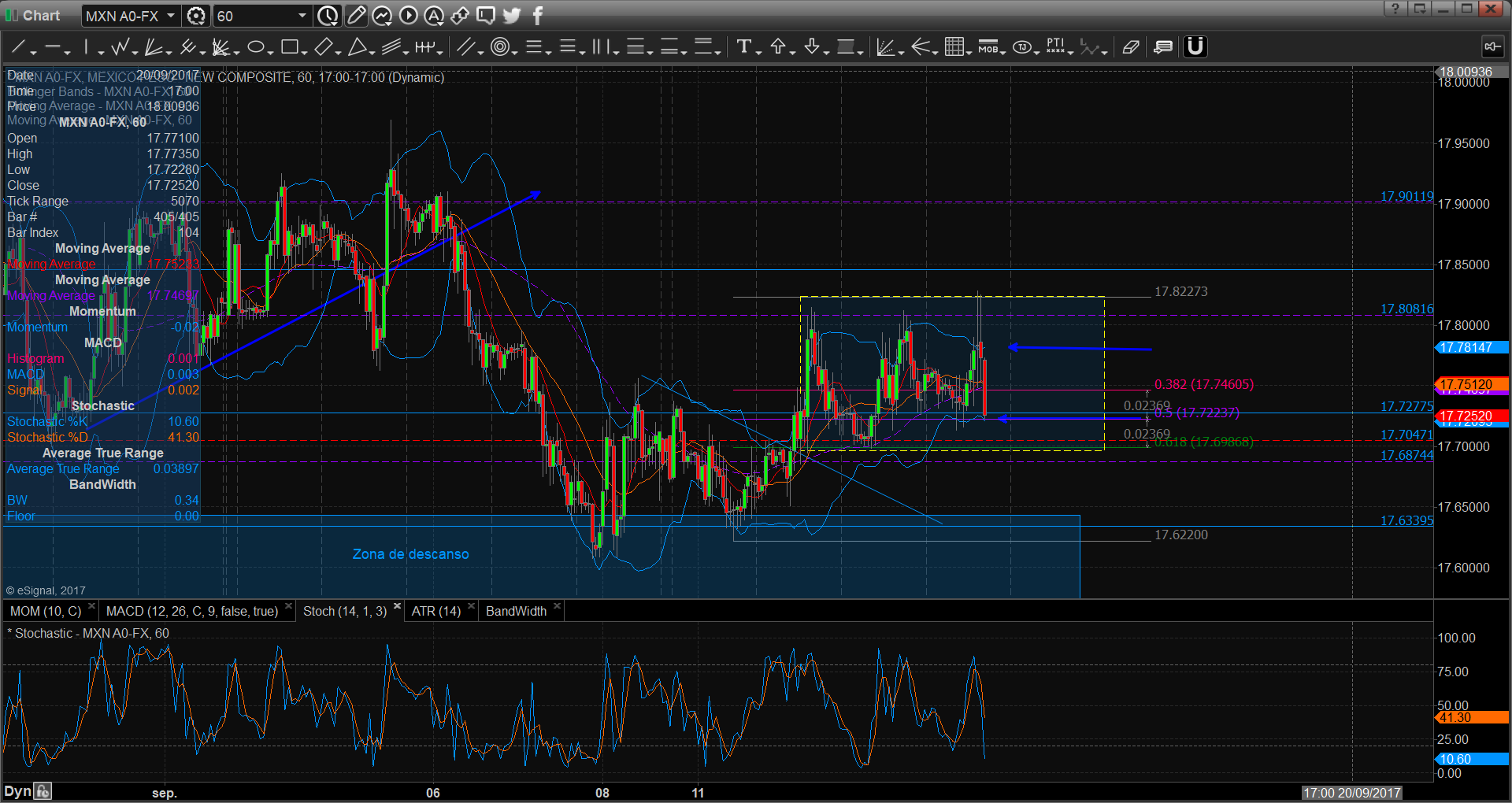Select the parallelogram drawing tool
This screenshot has width=1512, height=803.
point(323,48)
